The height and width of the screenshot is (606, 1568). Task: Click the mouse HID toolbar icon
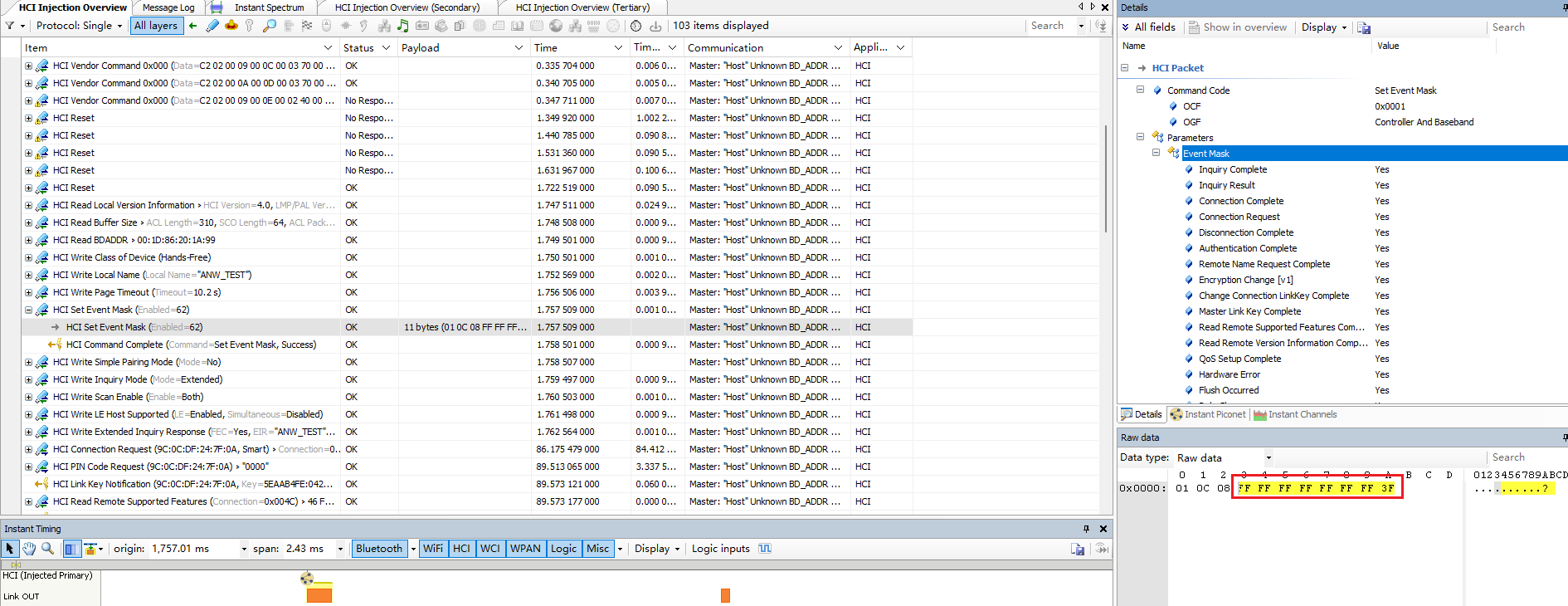(x=327, y=26)
